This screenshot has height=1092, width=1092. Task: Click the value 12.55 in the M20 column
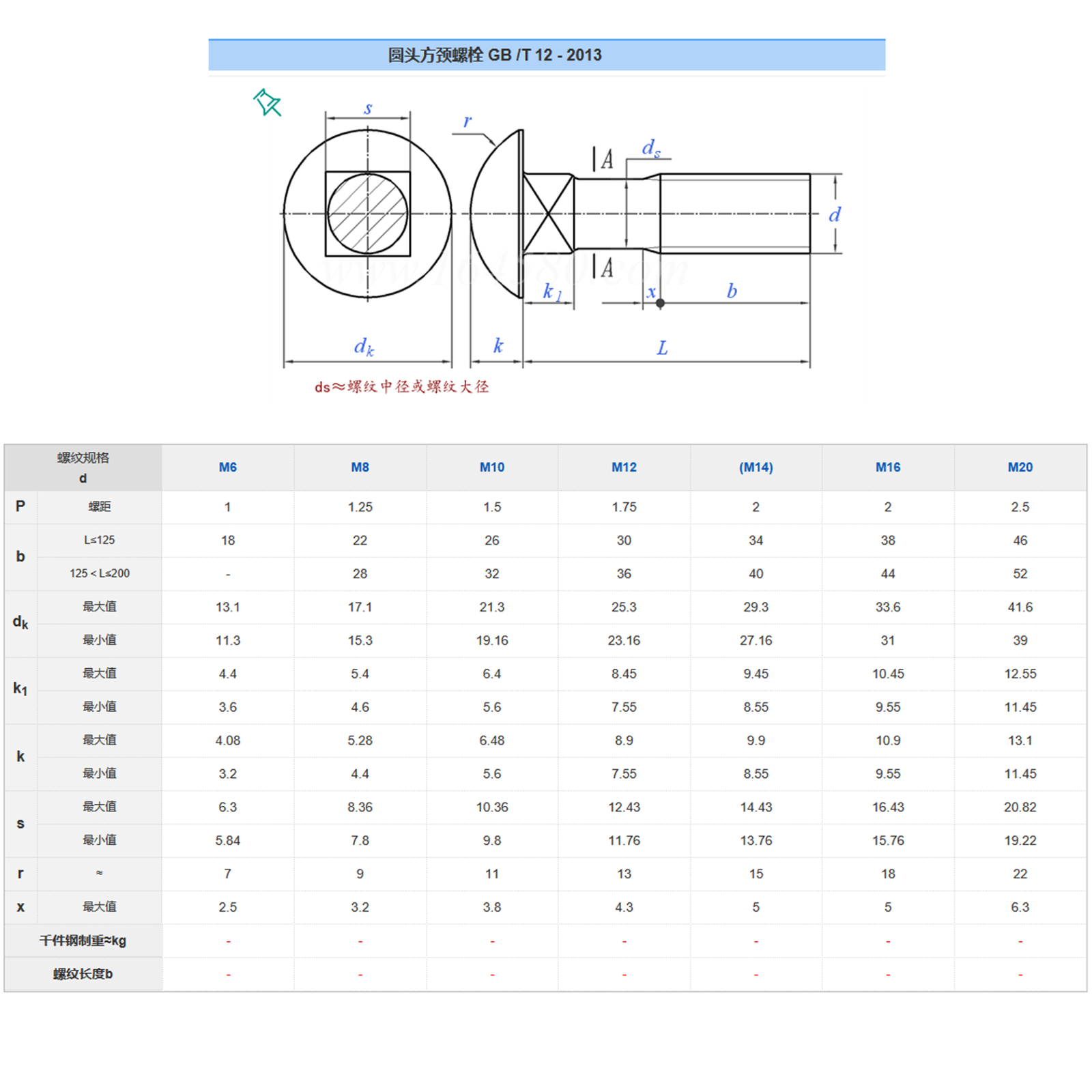click(x=1020, y=674)
